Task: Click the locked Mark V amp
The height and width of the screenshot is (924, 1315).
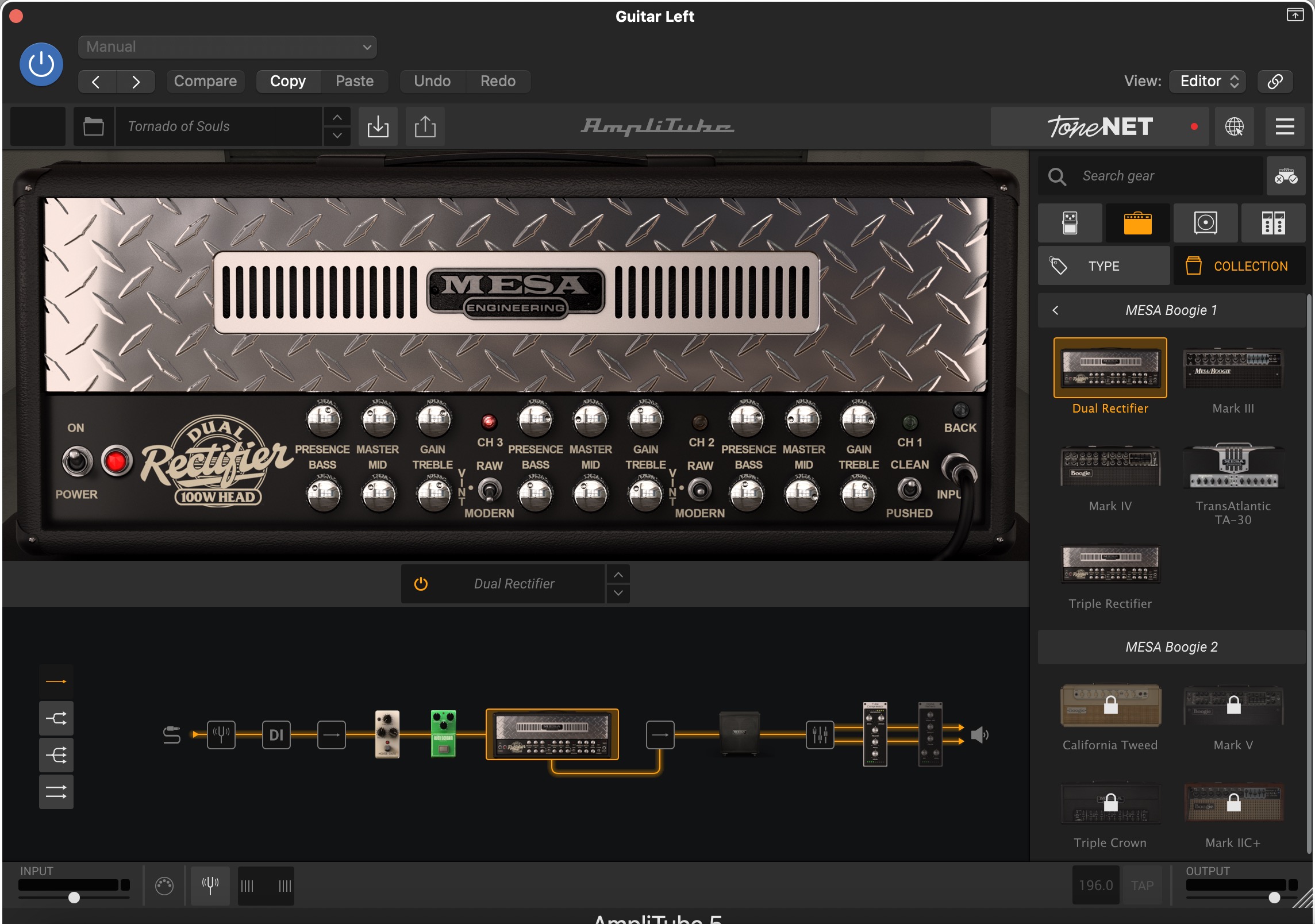Action: [x=1233, y=705]
